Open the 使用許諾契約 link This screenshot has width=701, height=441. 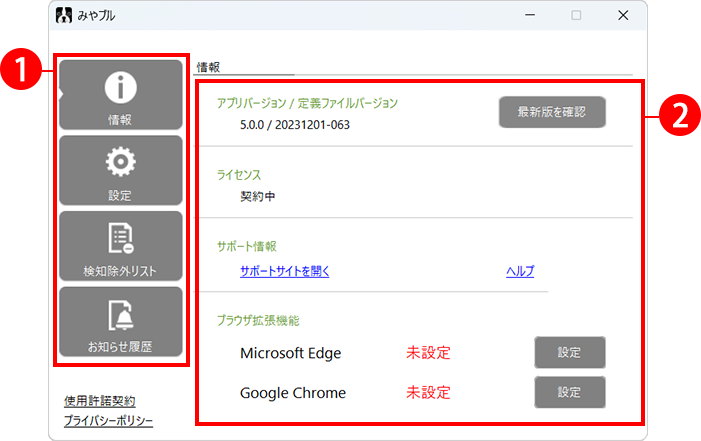(99, 401)
